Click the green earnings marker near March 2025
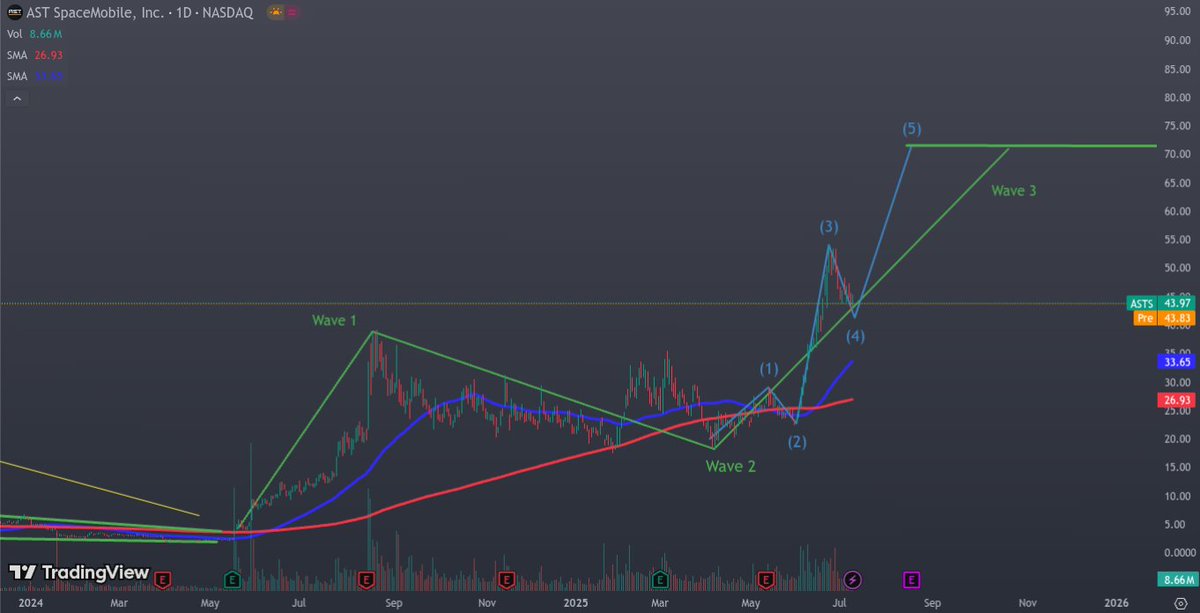This screenshot has width=1200, height=613. click(x=660, y=578)
